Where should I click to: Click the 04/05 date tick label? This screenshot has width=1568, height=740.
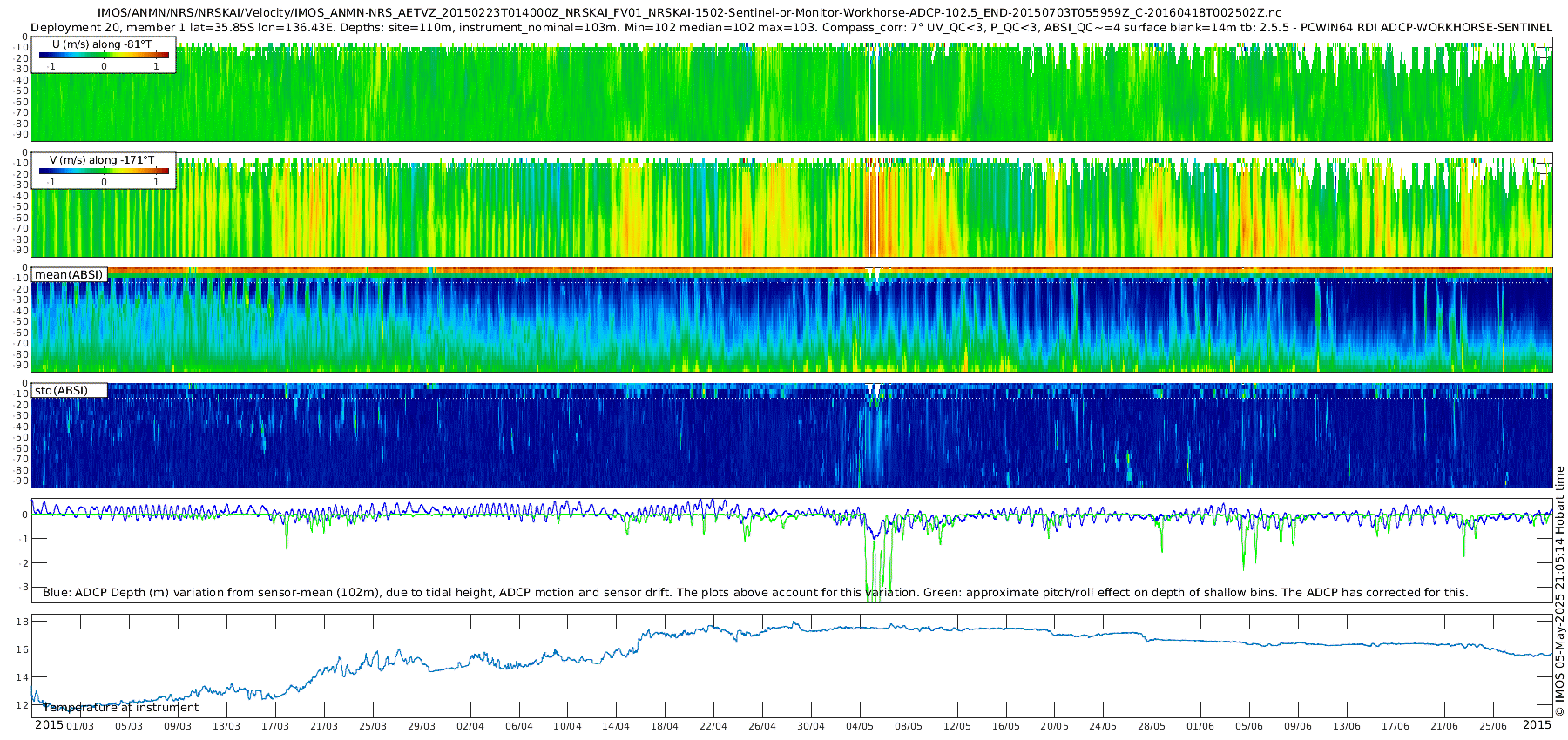tap(859, 726)
